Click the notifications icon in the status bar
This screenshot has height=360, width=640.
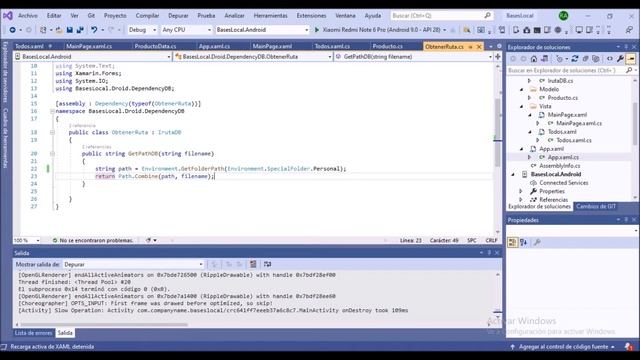pyautogui.click(x=629, y=347)
